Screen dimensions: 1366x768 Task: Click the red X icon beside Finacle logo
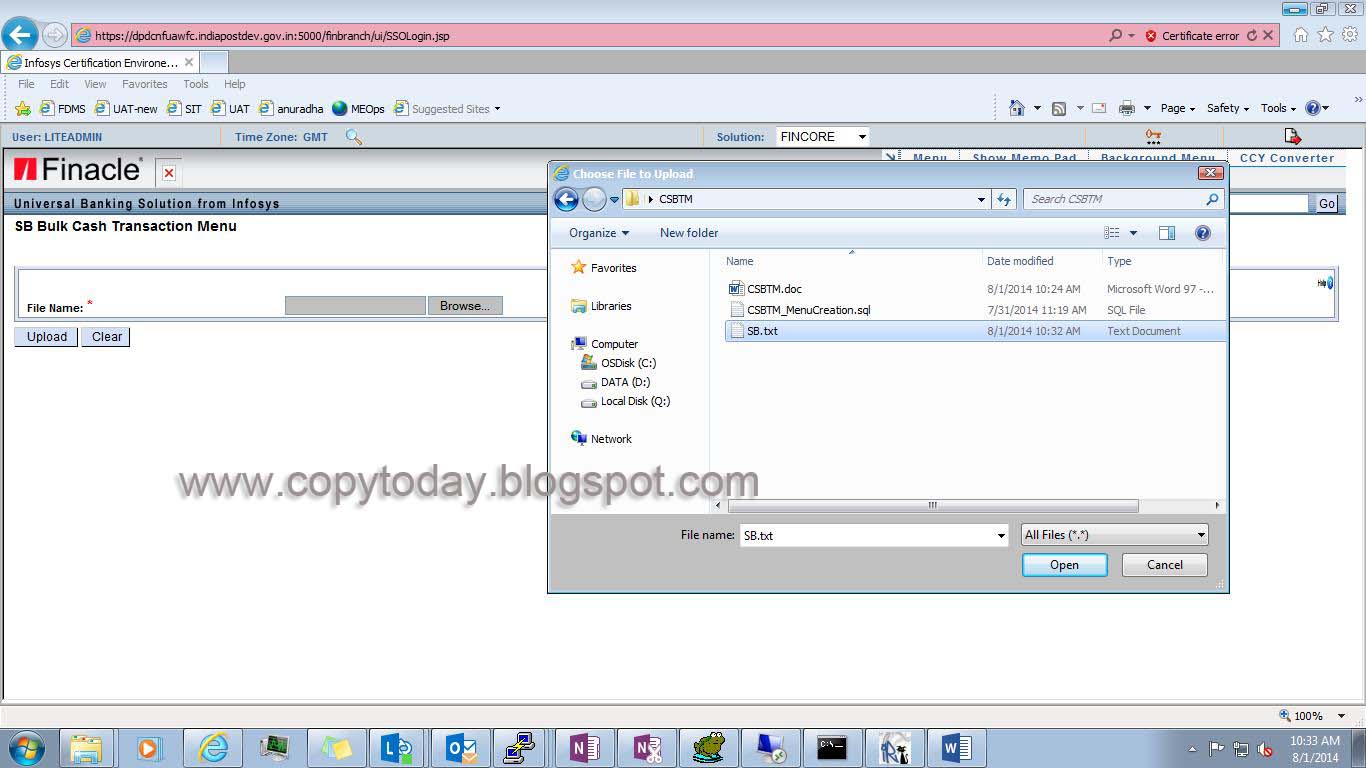click(169, 173)
